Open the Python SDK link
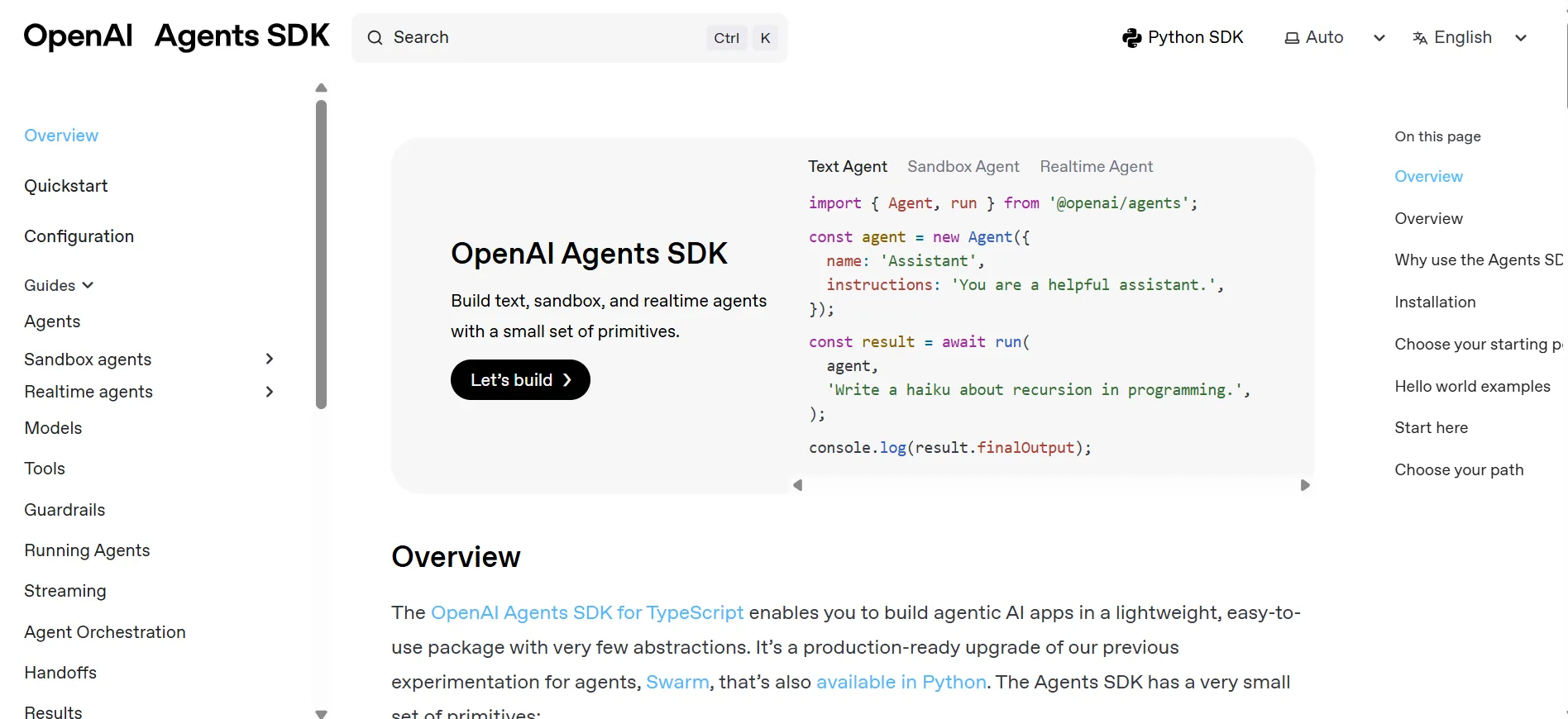Image resolution: width=1568 pixels, height=719 pixels. [x=1183, y=38]
